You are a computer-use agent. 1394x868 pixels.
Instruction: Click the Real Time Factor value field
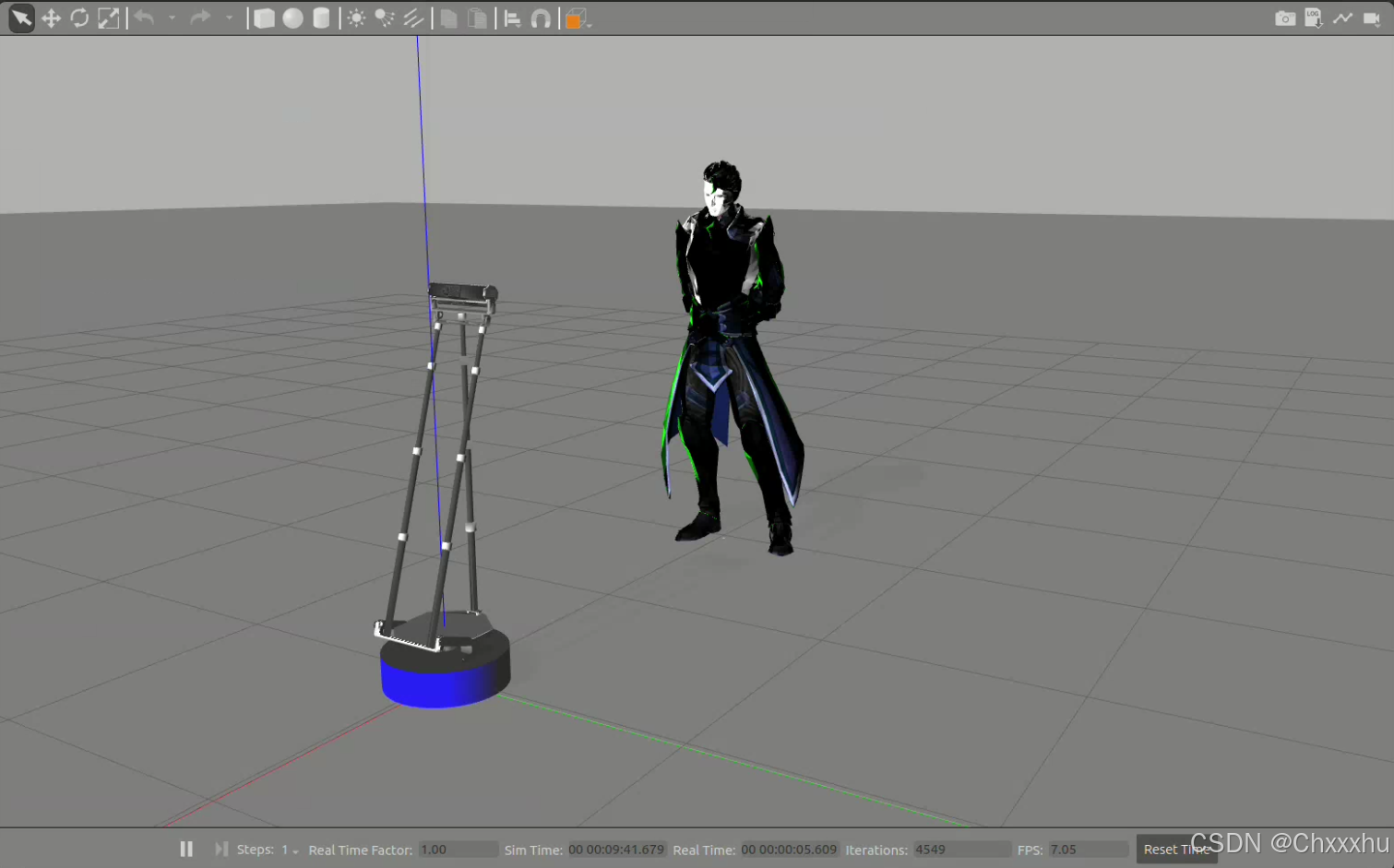(458, 850)
